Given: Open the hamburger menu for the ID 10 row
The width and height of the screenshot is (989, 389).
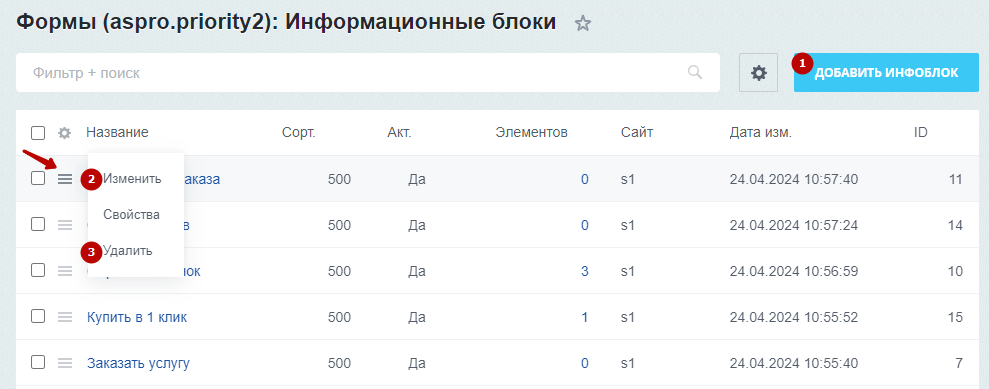Looking at the screenshot, I should 65,271.
